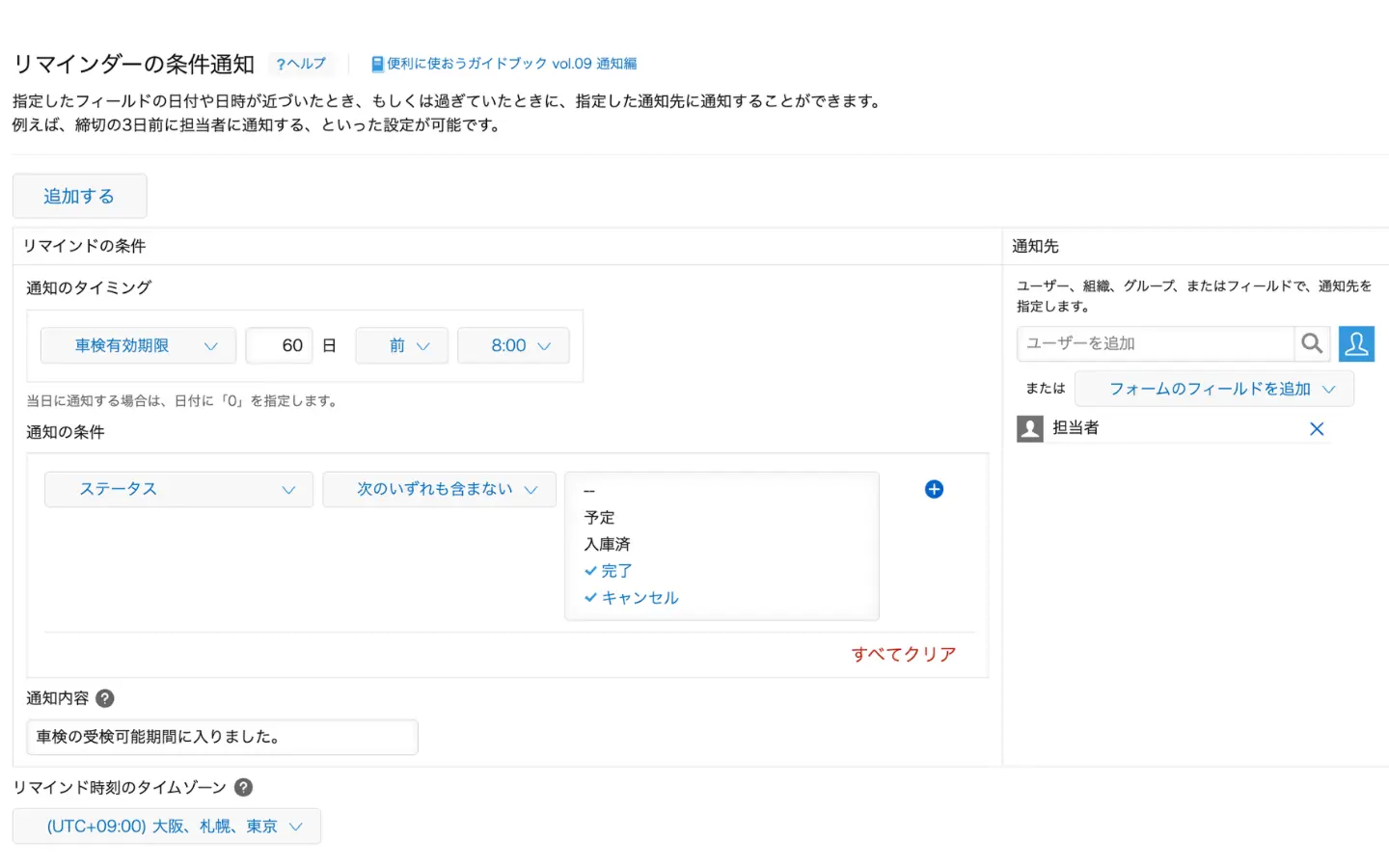Screen dimensions: 1389x868
Task: Select the 予定 status option
Action: tap(599, 517)
